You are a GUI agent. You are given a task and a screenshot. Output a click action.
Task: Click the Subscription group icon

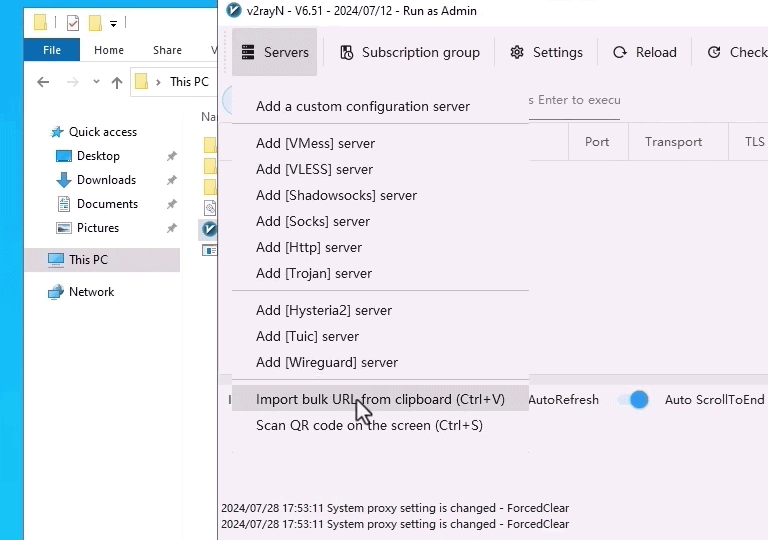346,52
